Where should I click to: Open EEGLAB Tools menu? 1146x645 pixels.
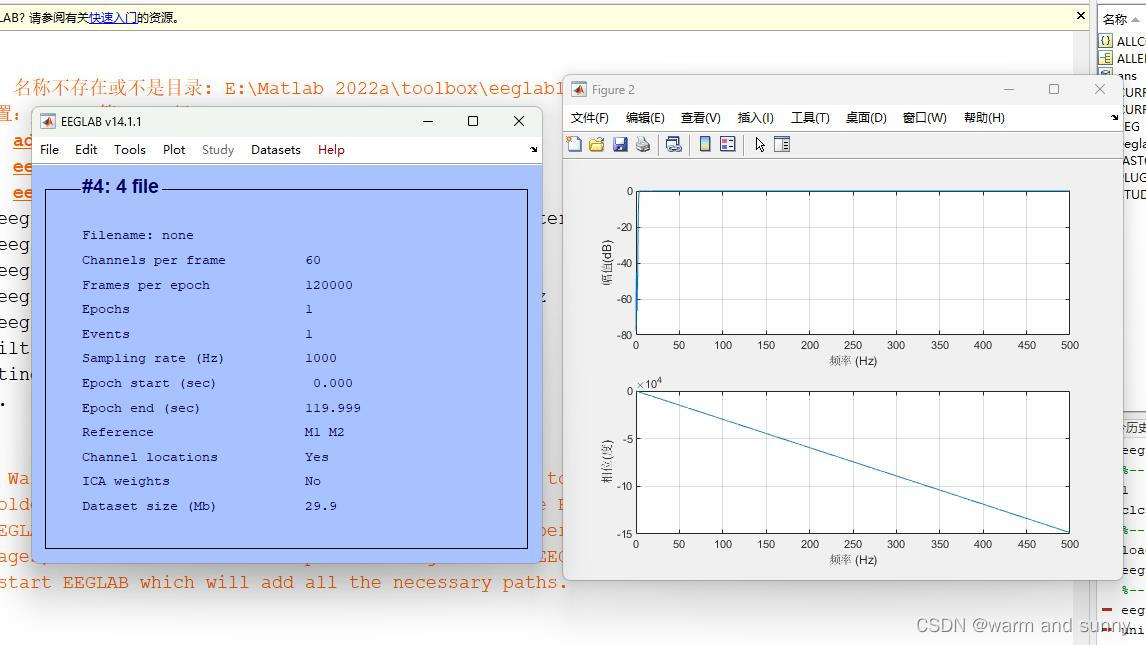(130, 150)
